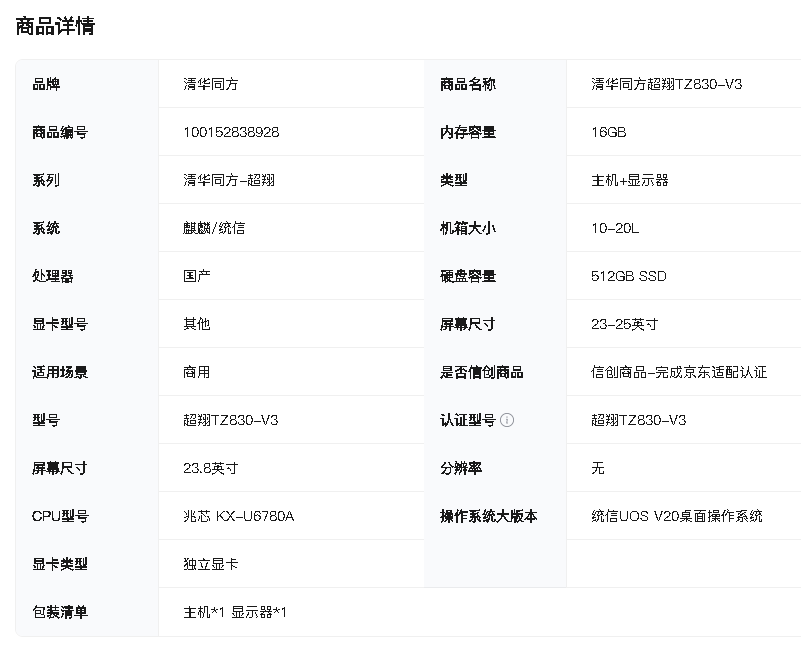Click the 处理器 label
Screen dimensions: 801x652
pyautogui.click(x=53, y=276)
